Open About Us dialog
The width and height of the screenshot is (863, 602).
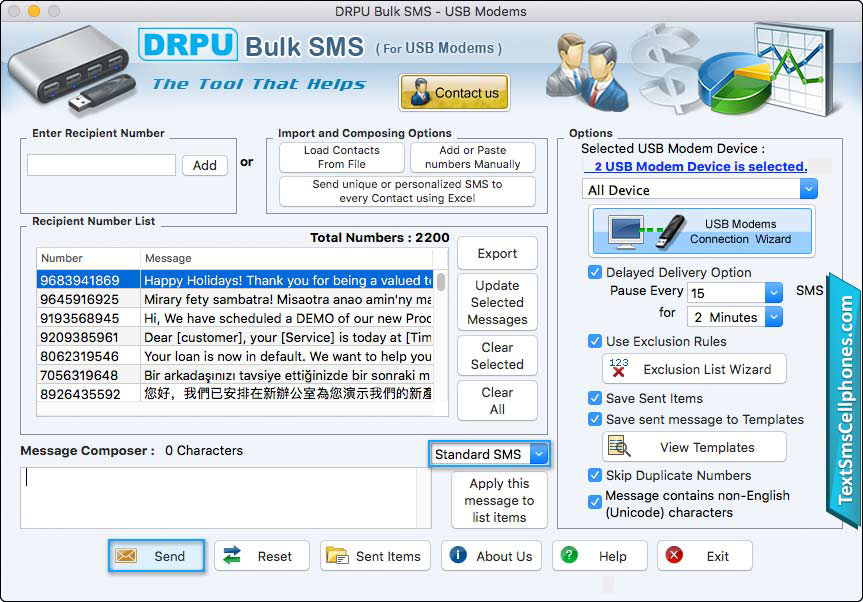click(x=491, y=556)
